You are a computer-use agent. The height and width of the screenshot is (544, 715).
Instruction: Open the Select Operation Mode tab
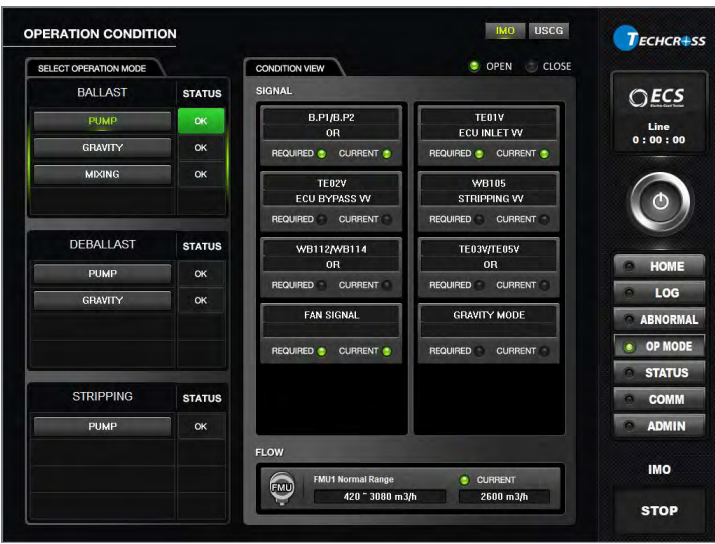92,68
